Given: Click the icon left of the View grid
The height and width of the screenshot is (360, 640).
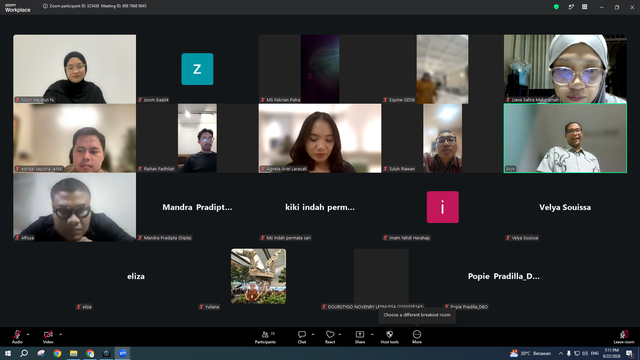Looking at the screenshot, I should pos(571,7).
